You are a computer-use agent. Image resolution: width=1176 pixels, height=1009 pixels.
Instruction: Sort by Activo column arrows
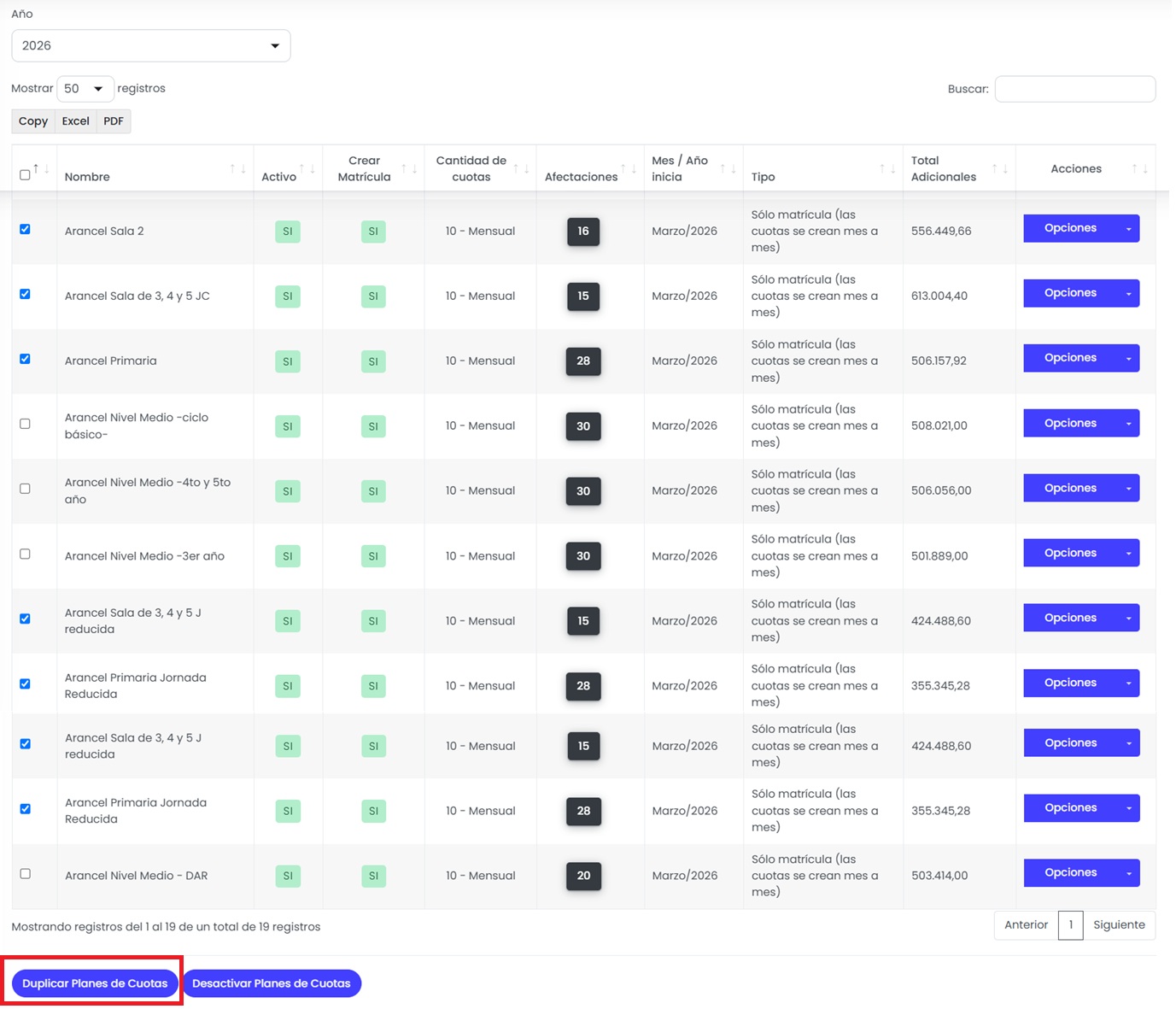point(307,169)
